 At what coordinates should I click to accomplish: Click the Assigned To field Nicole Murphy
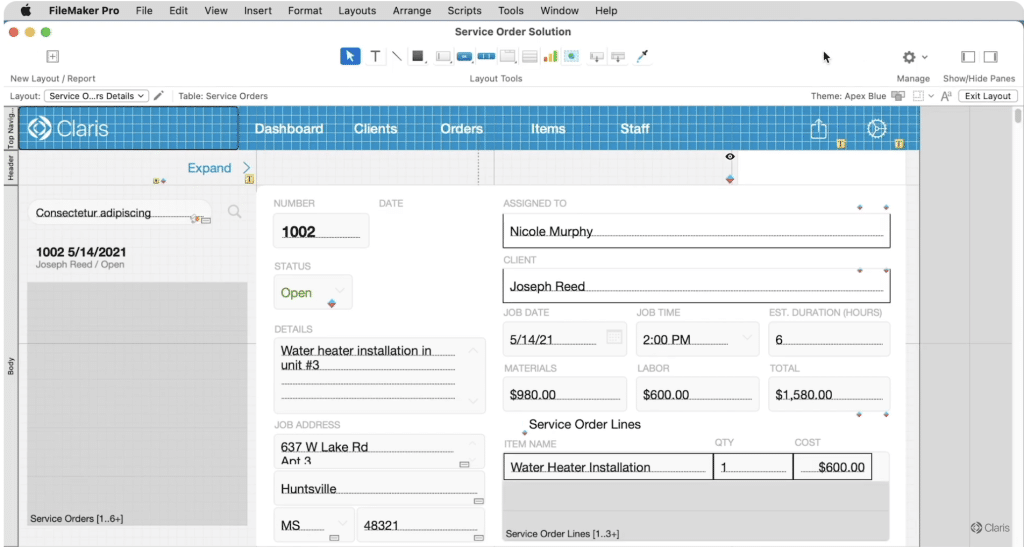[695, 231]
